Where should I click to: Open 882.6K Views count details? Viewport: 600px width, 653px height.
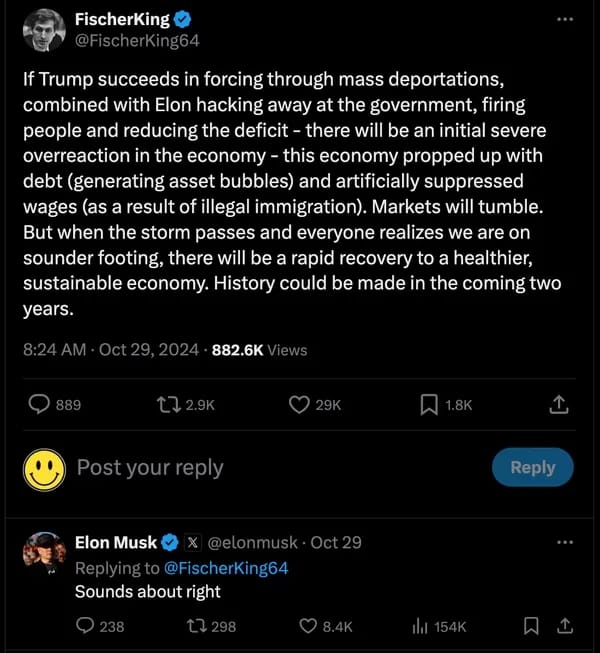tap(257, 350)
